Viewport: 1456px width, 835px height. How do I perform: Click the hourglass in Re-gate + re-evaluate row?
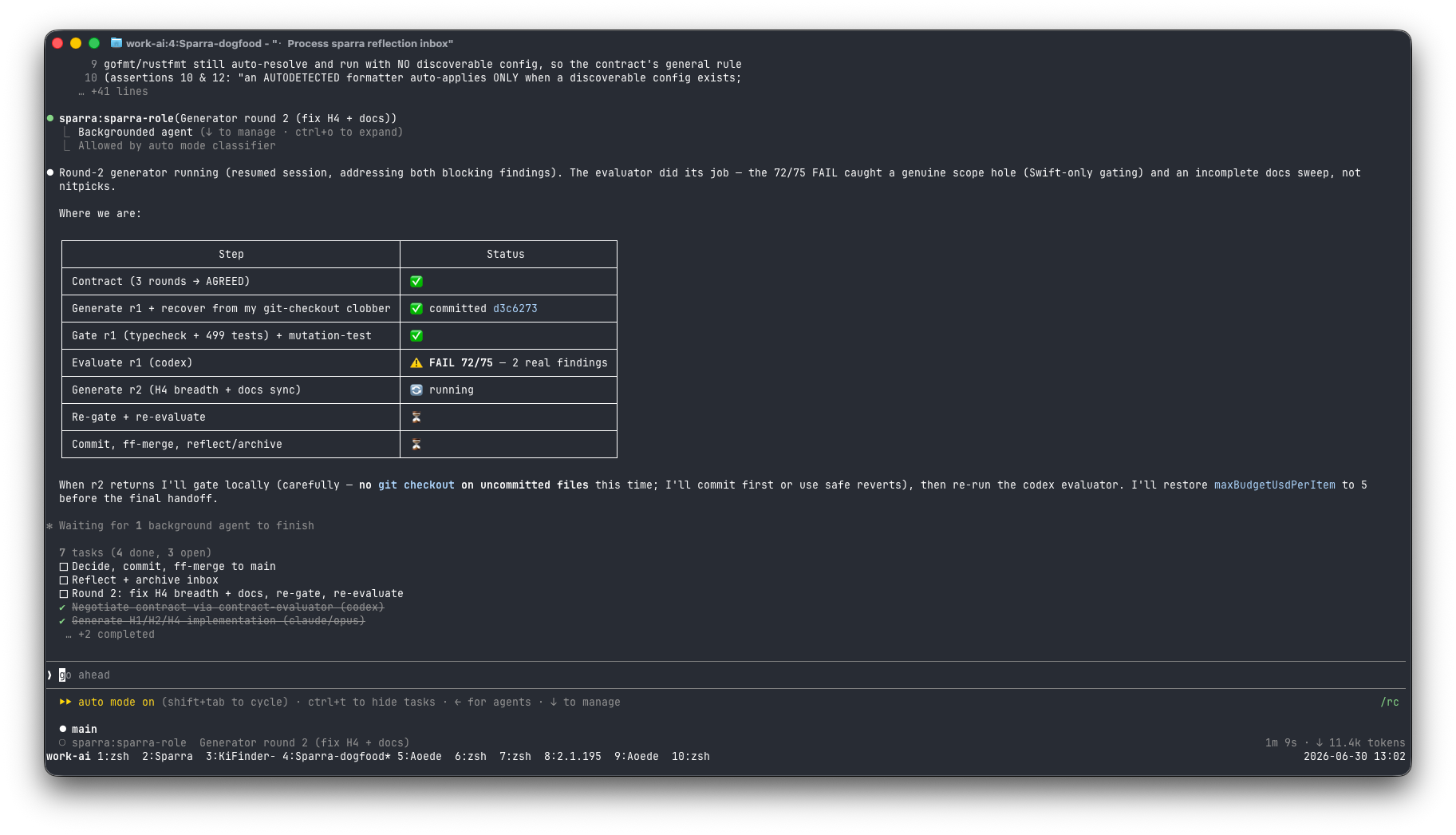point(416,417)
